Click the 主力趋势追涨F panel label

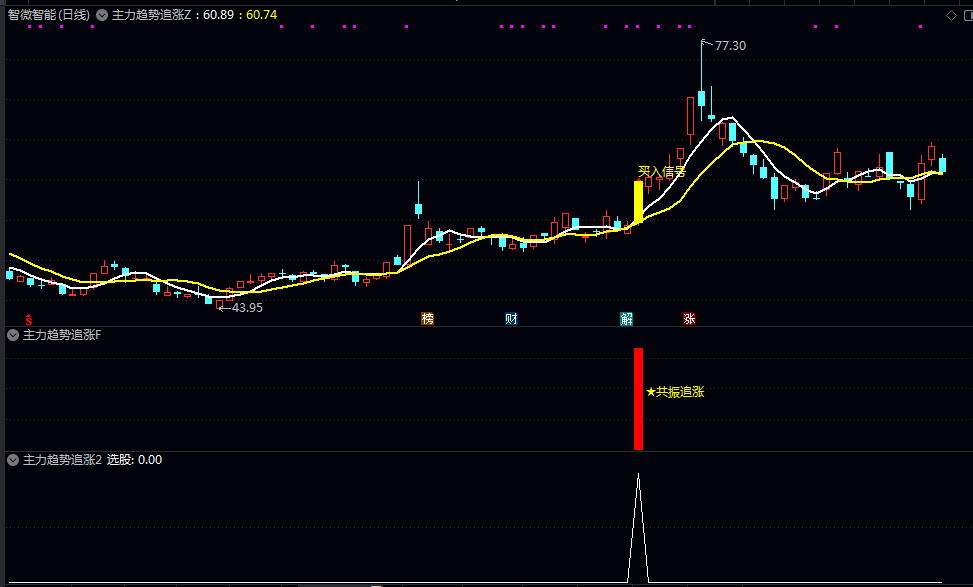click(x=61, y=335)
